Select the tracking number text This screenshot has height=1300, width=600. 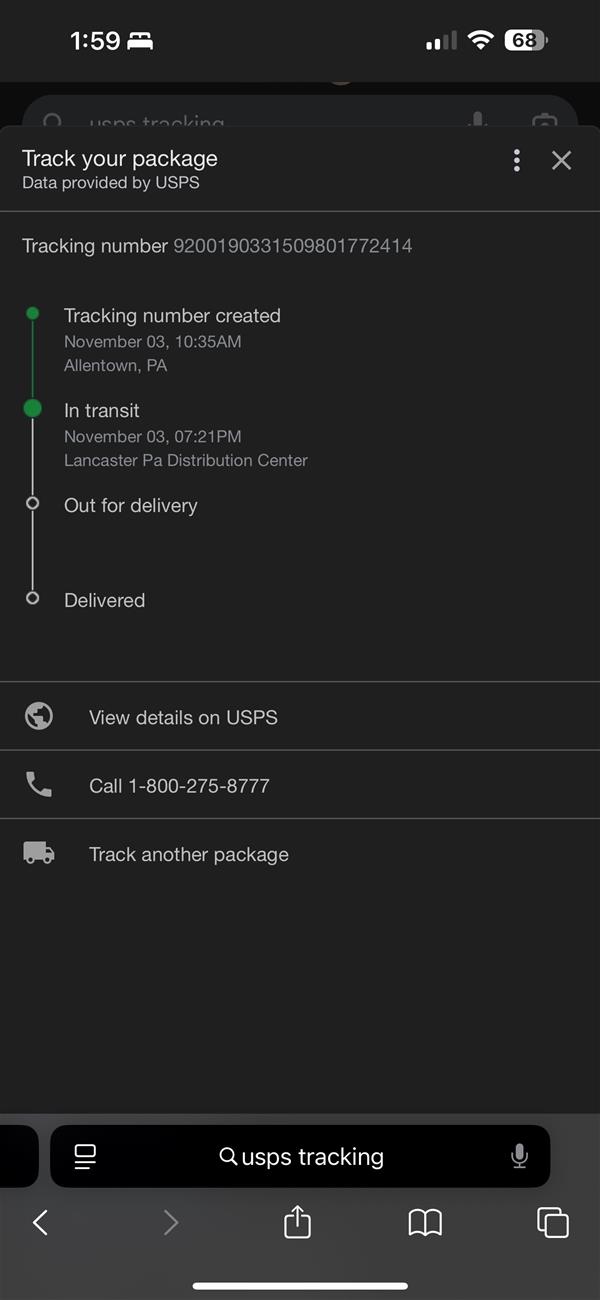point(292,246)
